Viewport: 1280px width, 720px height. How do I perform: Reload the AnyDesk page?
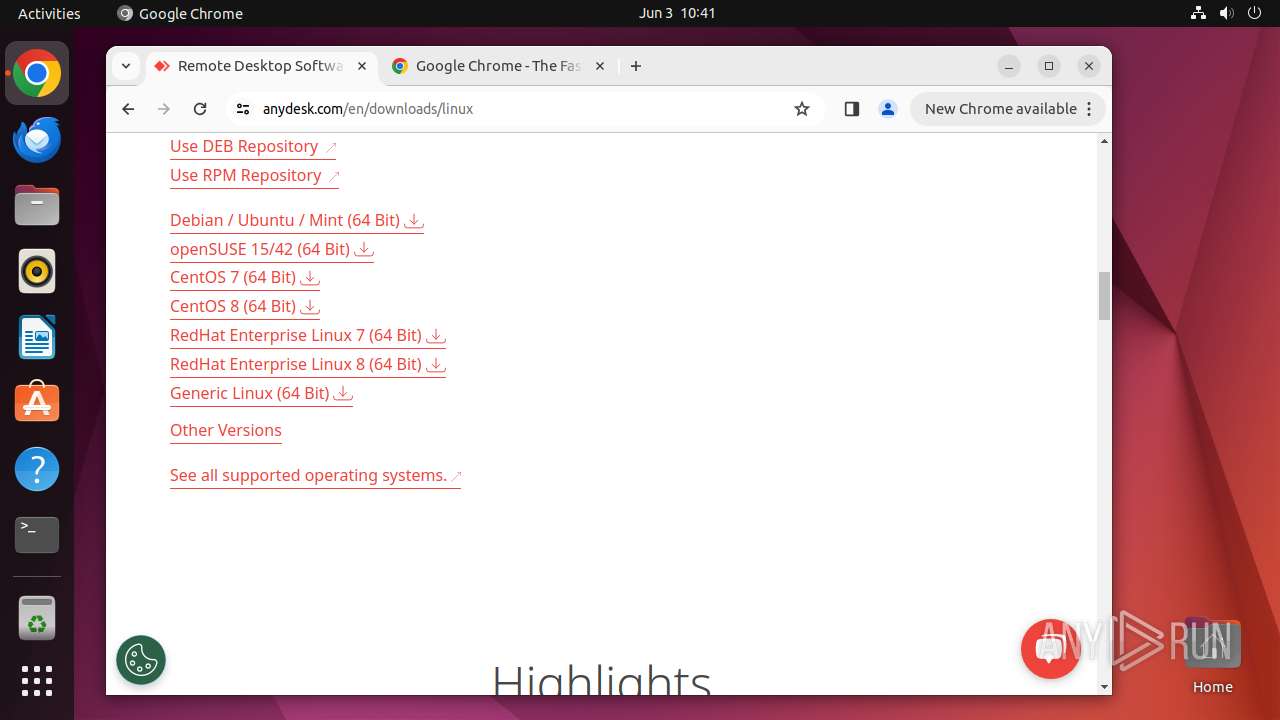pos(200,109)
